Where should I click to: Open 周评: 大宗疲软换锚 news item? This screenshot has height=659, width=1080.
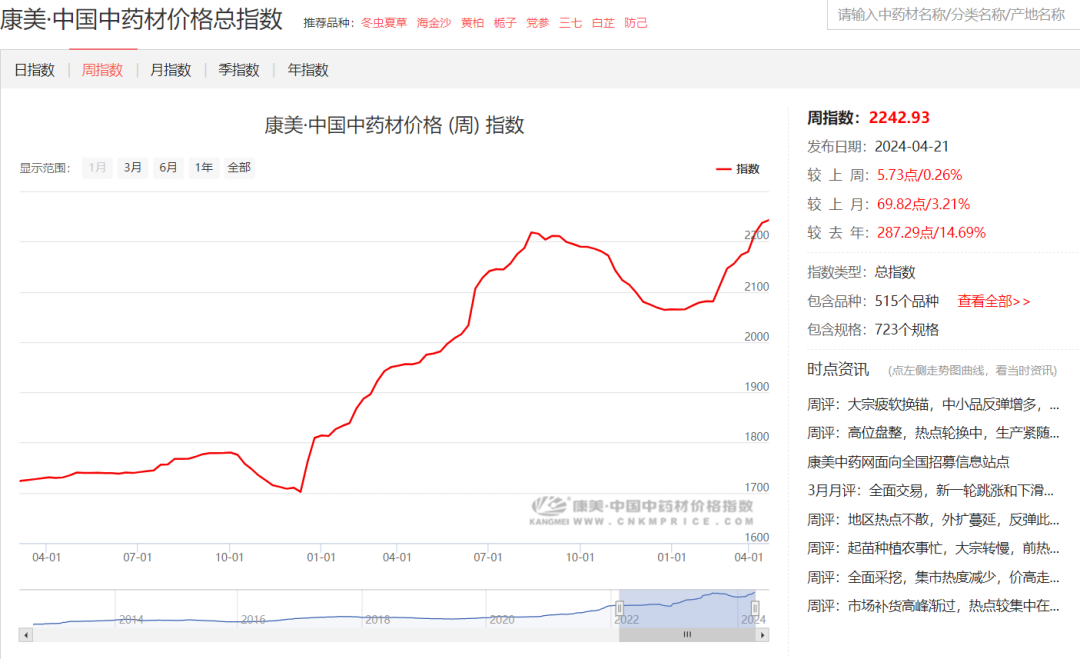(x=933, y=404)
